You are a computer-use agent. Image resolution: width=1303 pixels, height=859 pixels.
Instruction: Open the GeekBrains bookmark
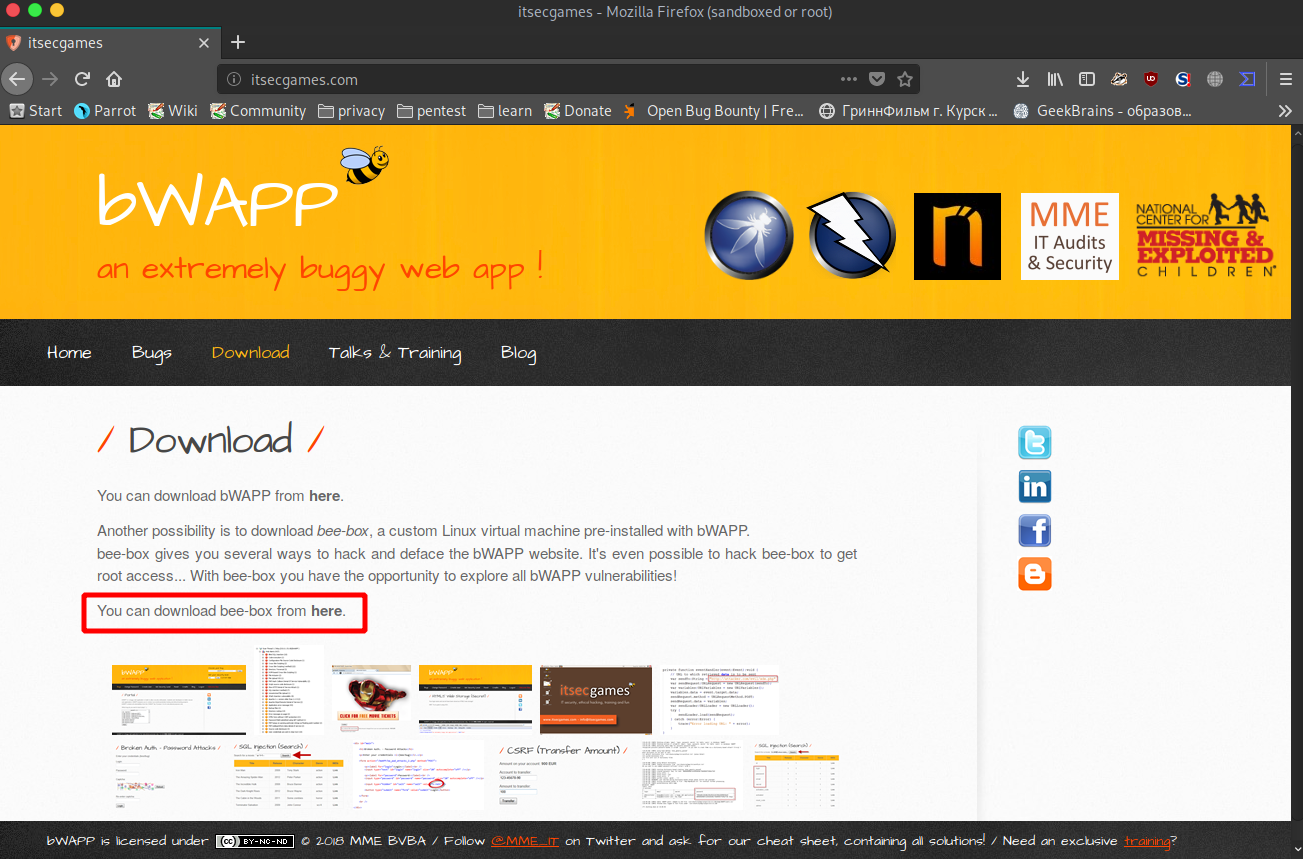coord(1103,111)
